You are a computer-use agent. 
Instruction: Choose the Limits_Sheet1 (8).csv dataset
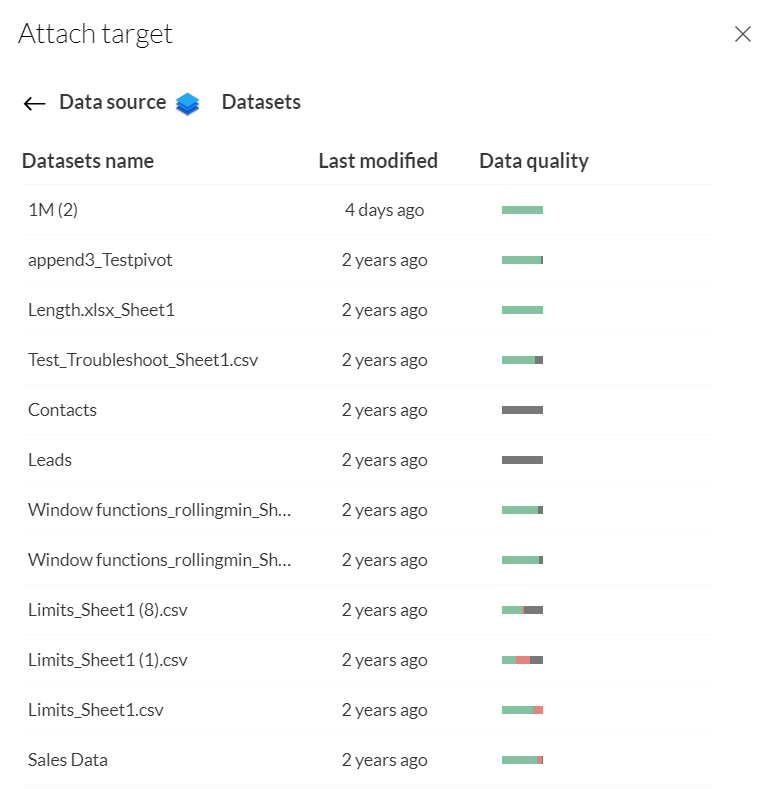pos(107,610)
